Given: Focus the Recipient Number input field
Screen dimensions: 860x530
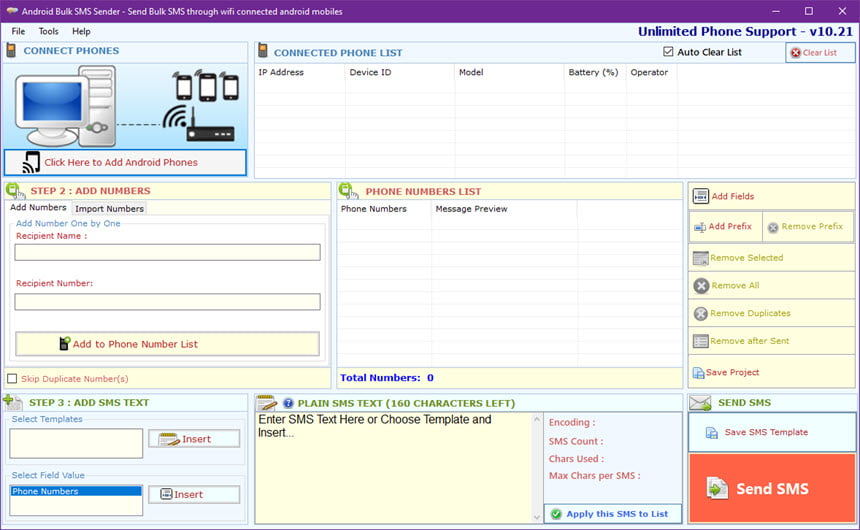Looking at the screenshot, I should [167, 302].
